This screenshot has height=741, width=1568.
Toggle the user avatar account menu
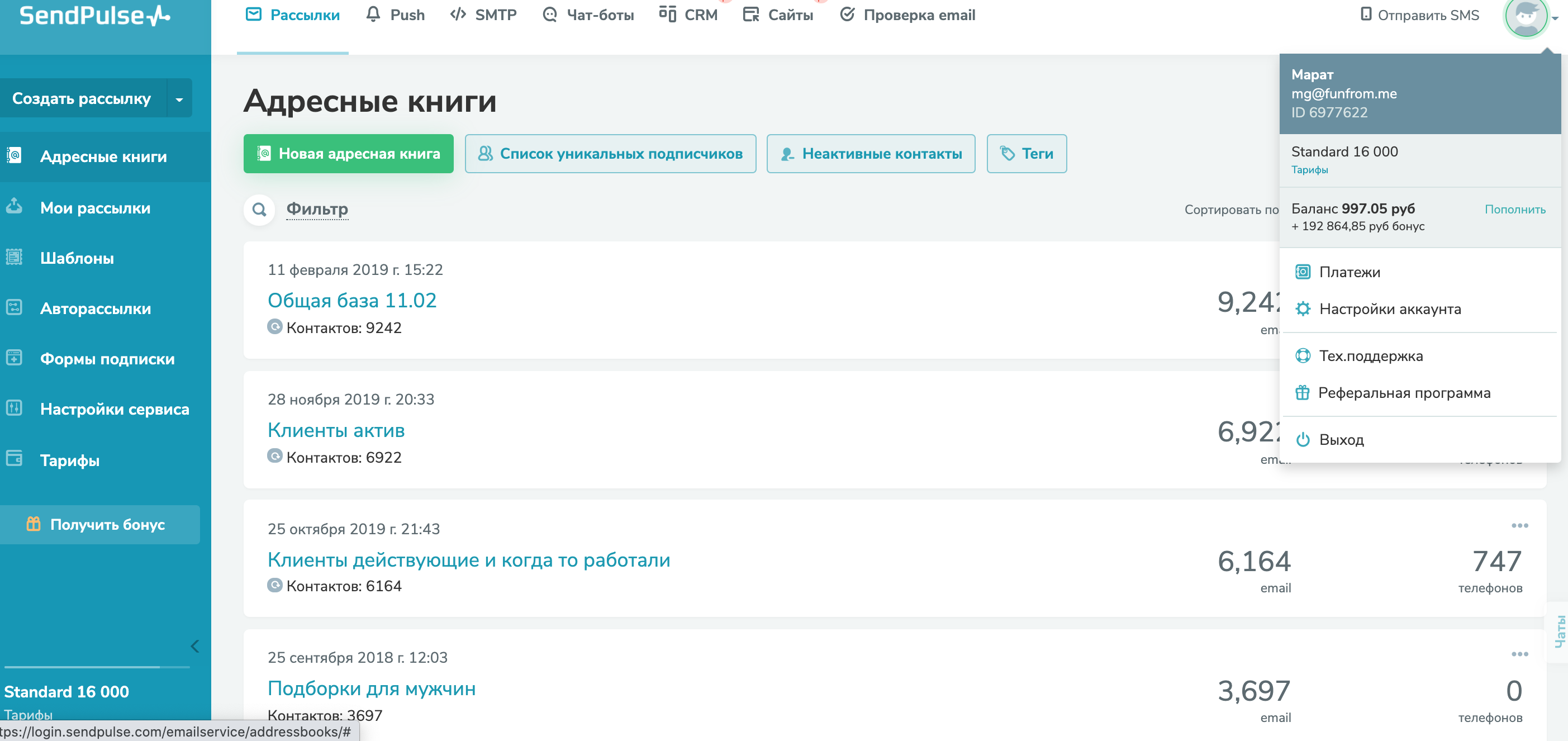tap(1526, 16)
